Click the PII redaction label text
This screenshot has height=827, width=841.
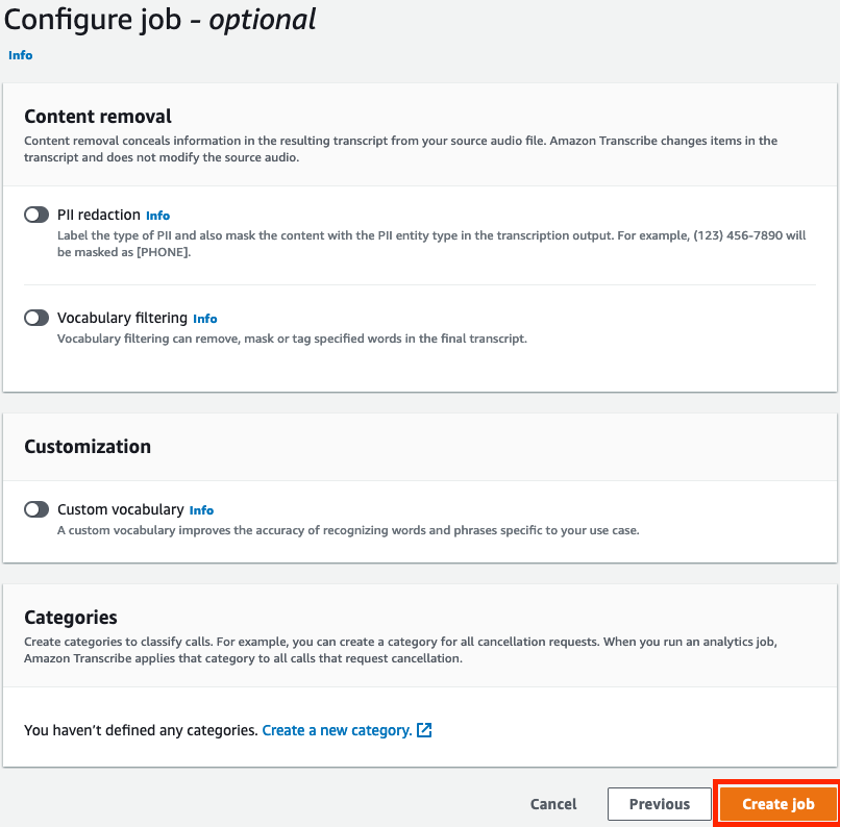[98, 215]
